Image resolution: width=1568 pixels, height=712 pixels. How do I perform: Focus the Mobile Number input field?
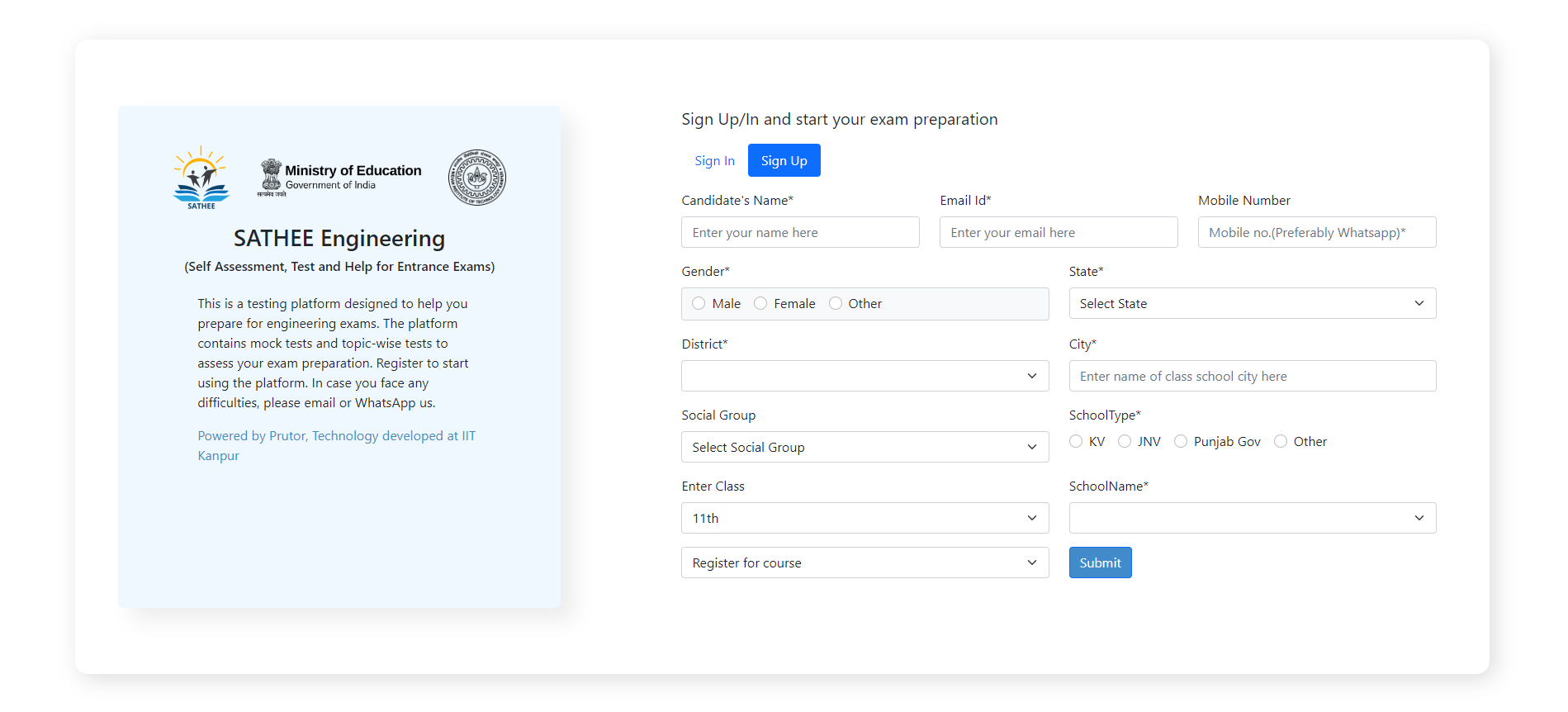coord(1317,232)
